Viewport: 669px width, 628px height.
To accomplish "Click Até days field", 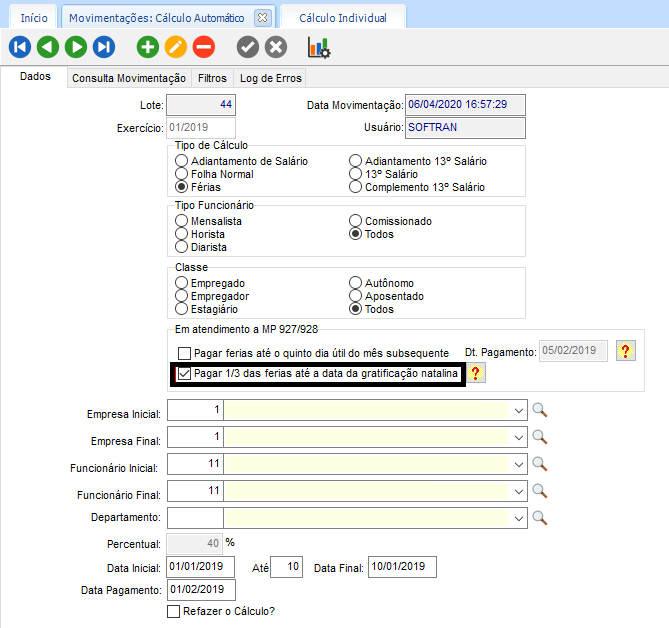I will (287, 567).
